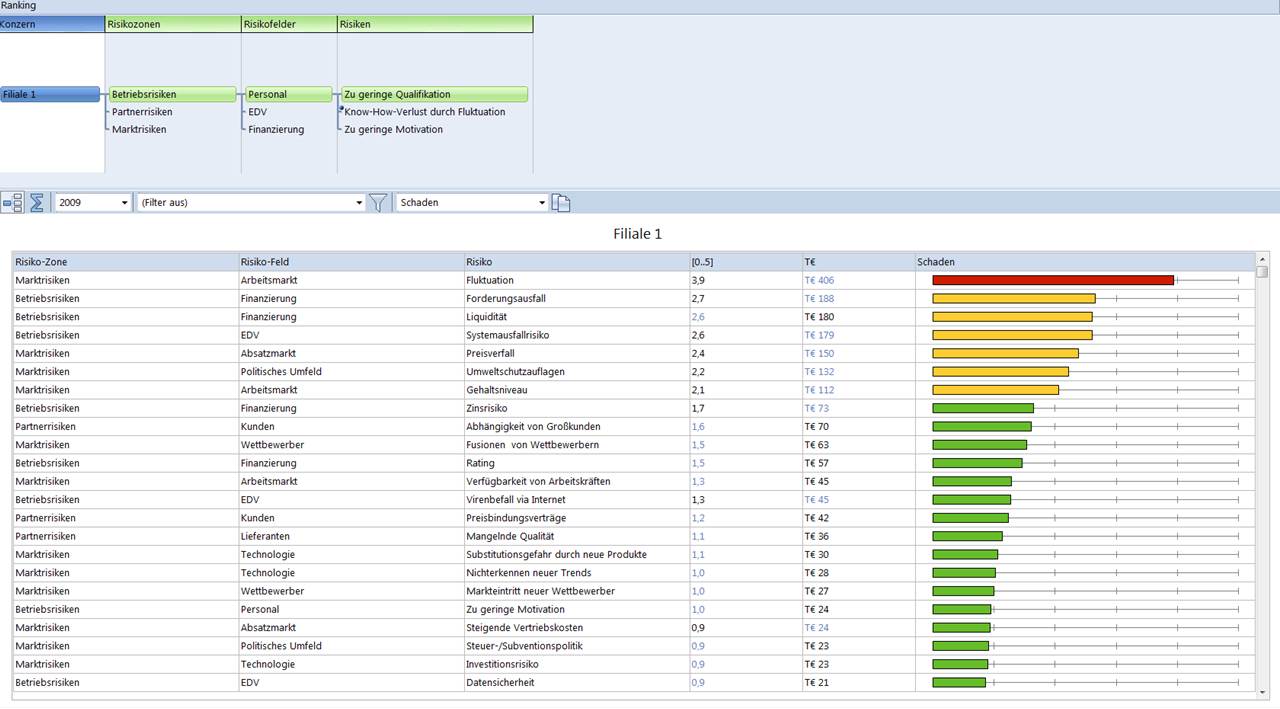Select the Preisbindungsverträge risk cell
Viewport: 1280px width, 709px height.
(x=576, y=518)
